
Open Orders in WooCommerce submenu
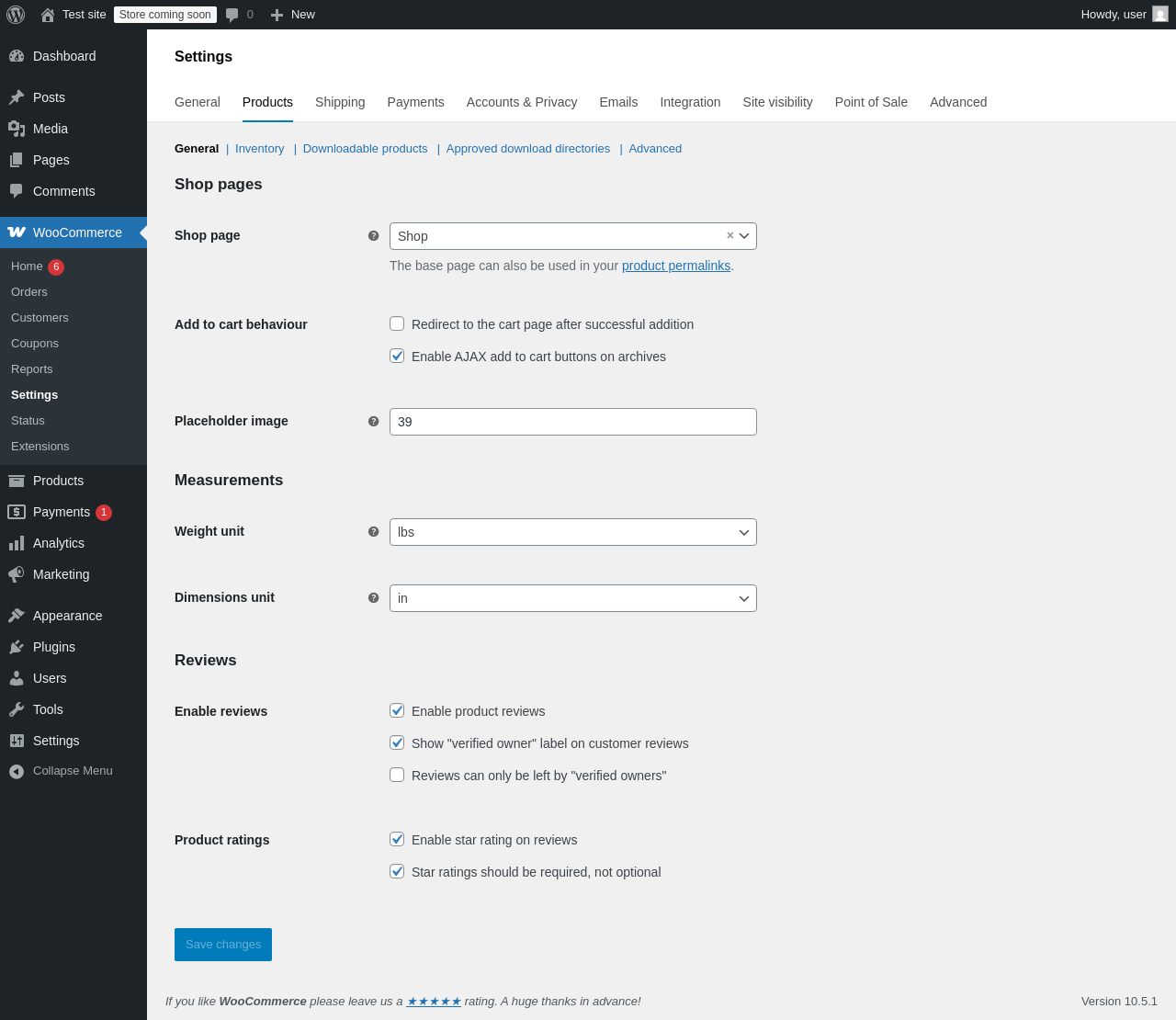(x=29, y=292)
